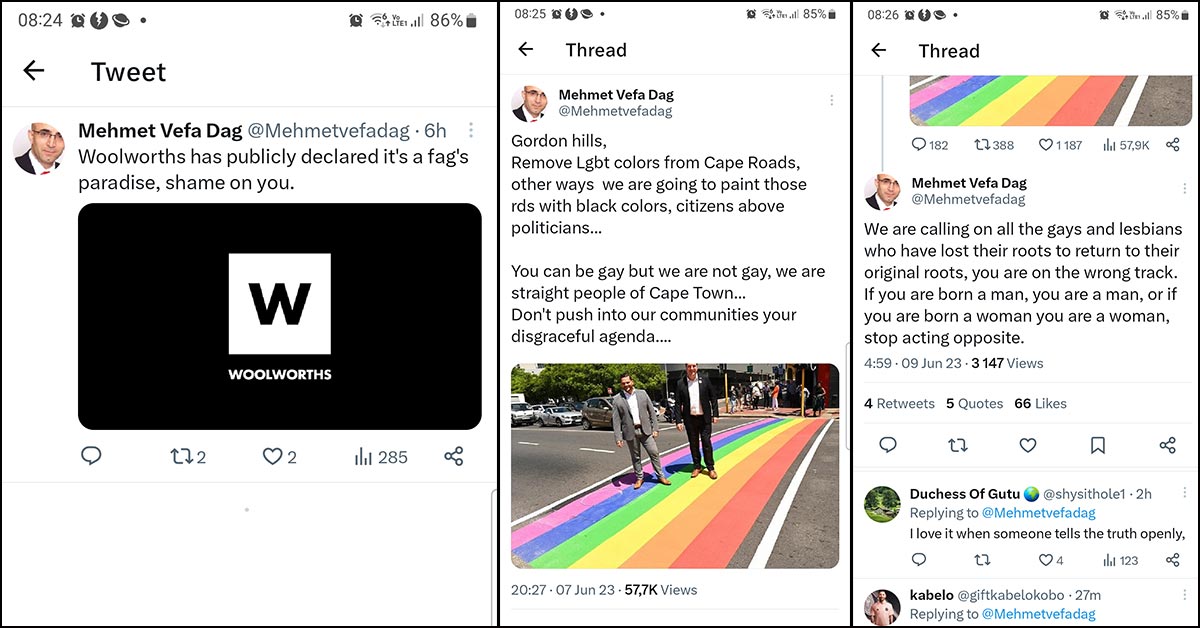Open the 5 Quotes list
This screenshot has height=628, width=1200.
pyautogui.click(x=974, y=403)
